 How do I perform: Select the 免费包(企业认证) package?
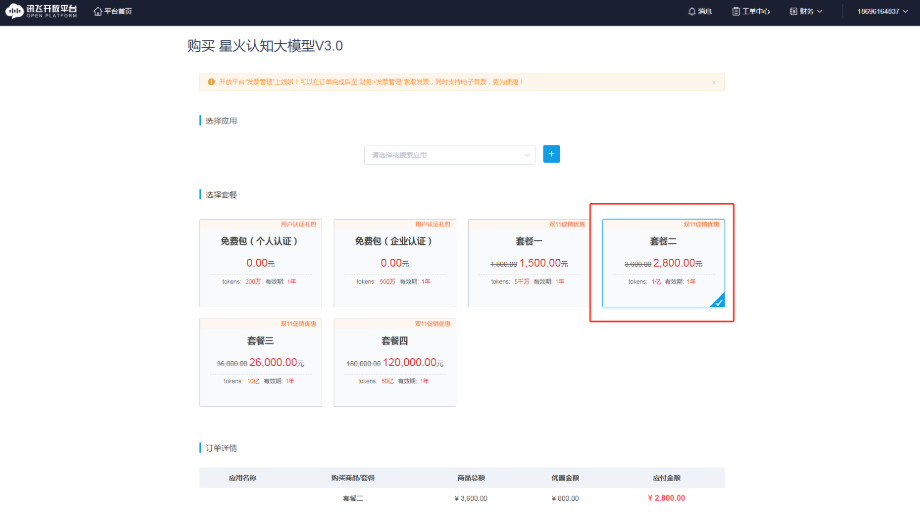[394, 262]
